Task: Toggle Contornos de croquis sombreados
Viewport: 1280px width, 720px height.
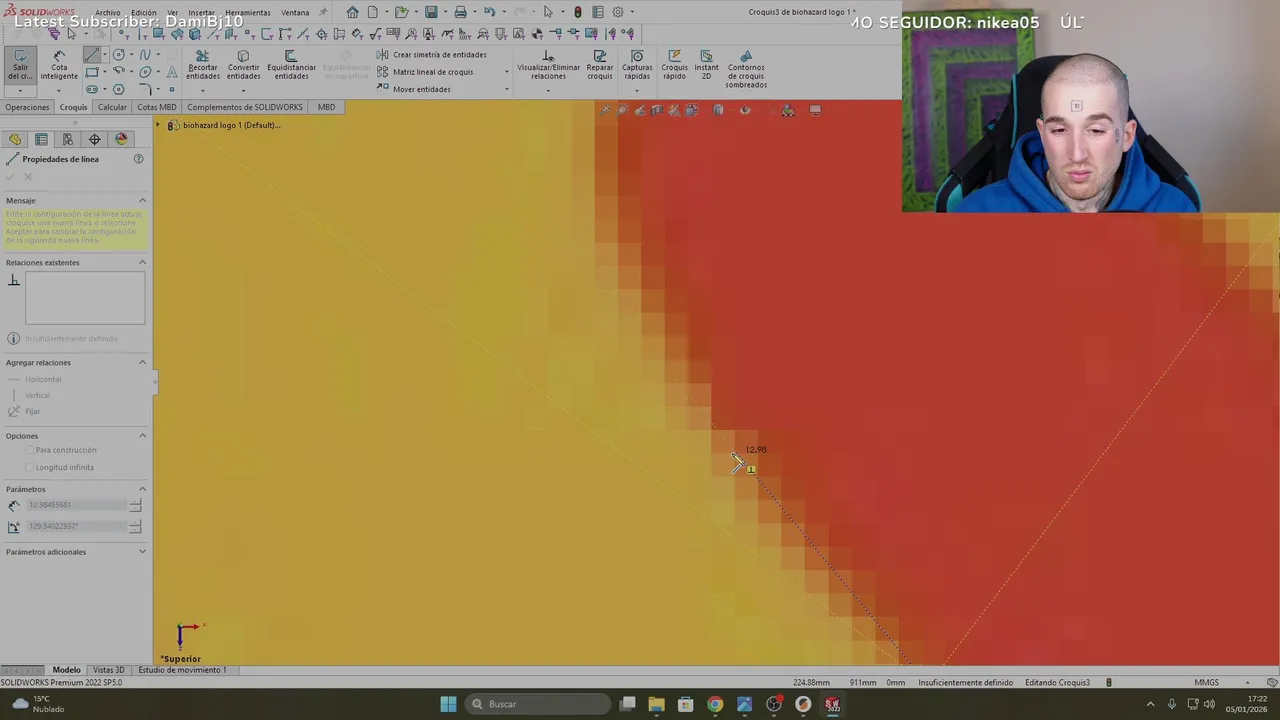Action: pyautogui.click(x=746, y=70)
